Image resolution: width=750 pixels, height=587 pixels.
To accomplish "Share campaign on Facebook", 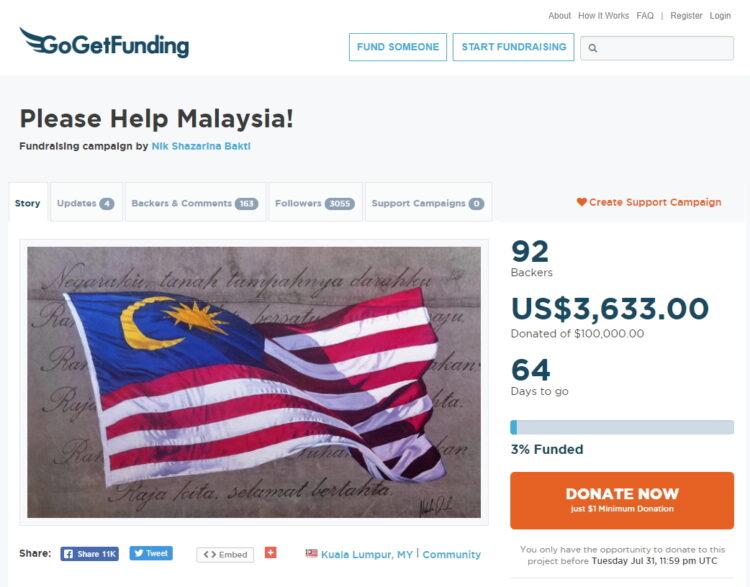I will [89, 554].
